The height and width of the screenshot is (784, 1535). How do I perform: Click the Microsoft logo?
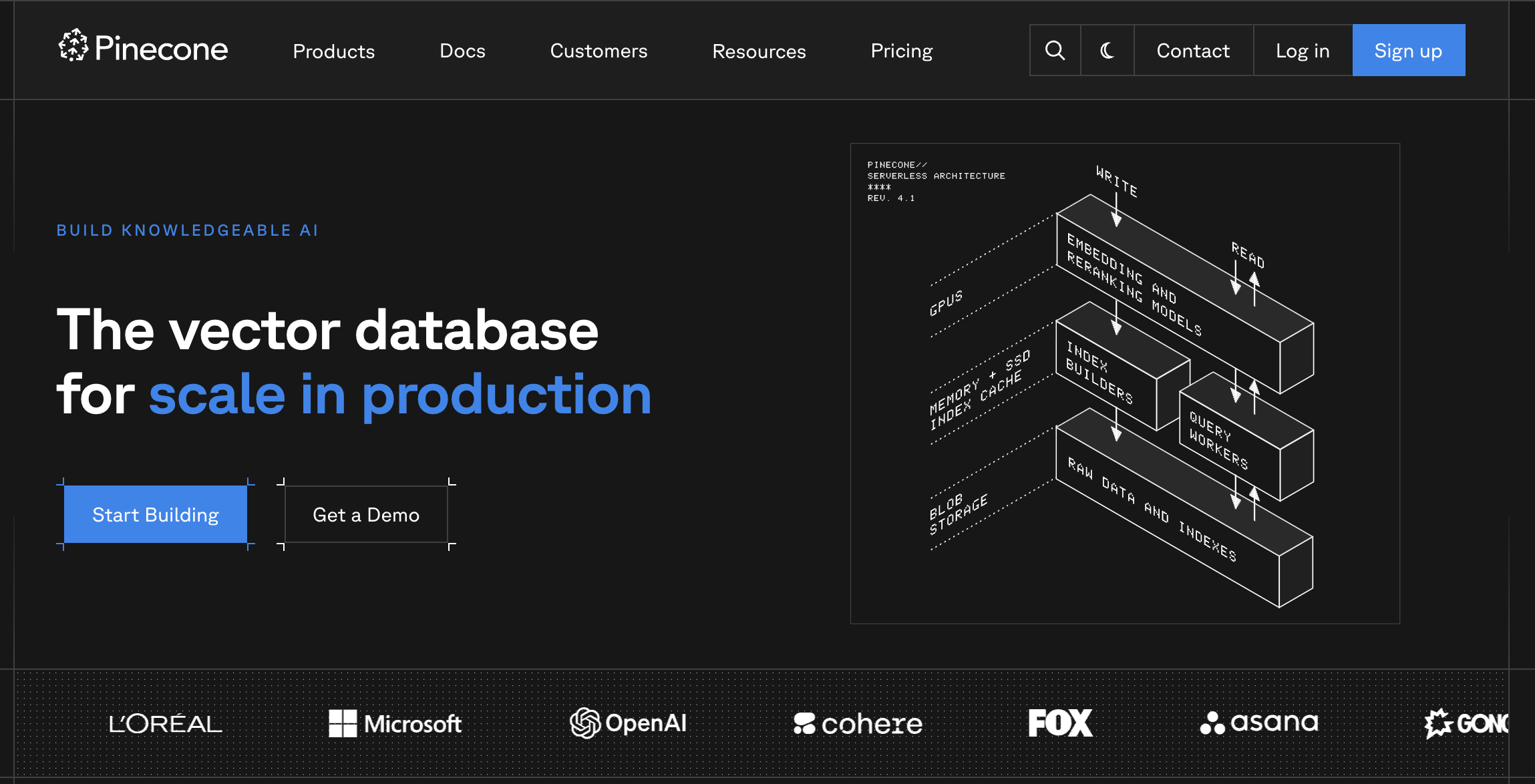tap(395, 724)
